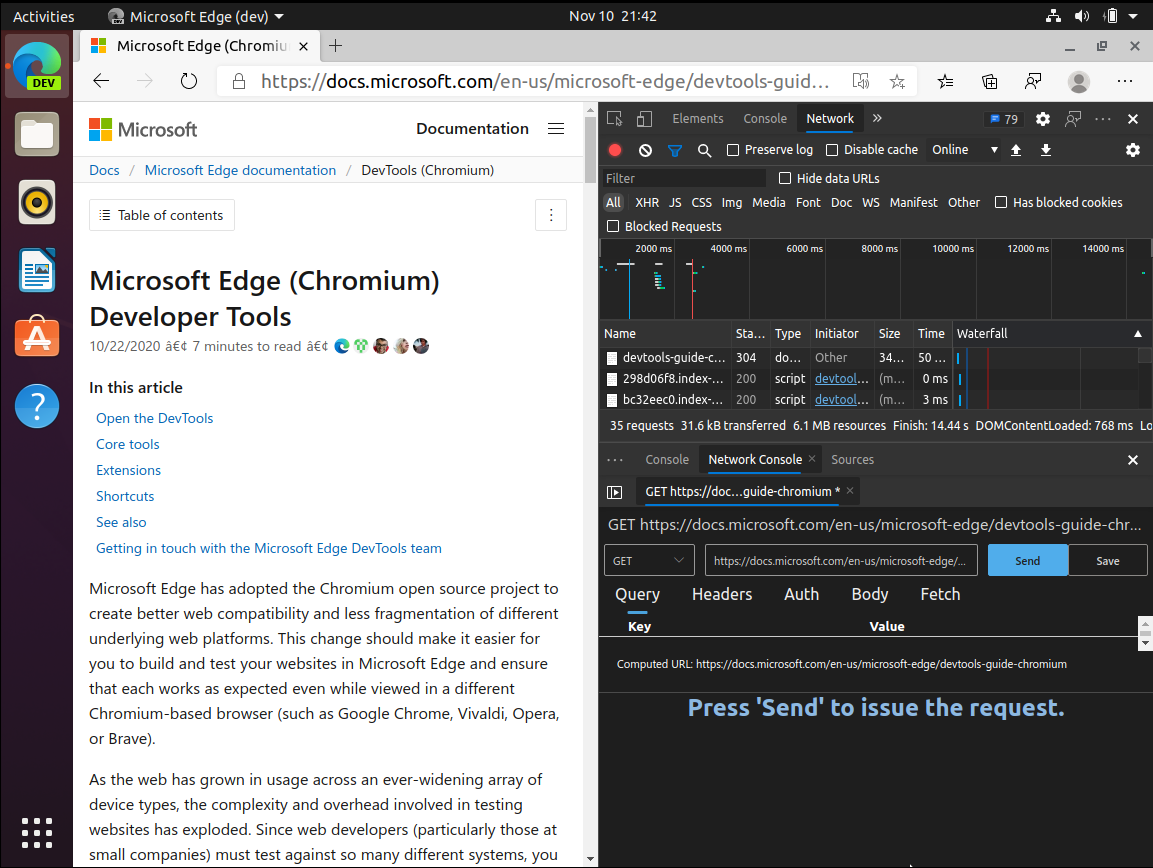
Task: Open the network request search
Action: (704, 150)
